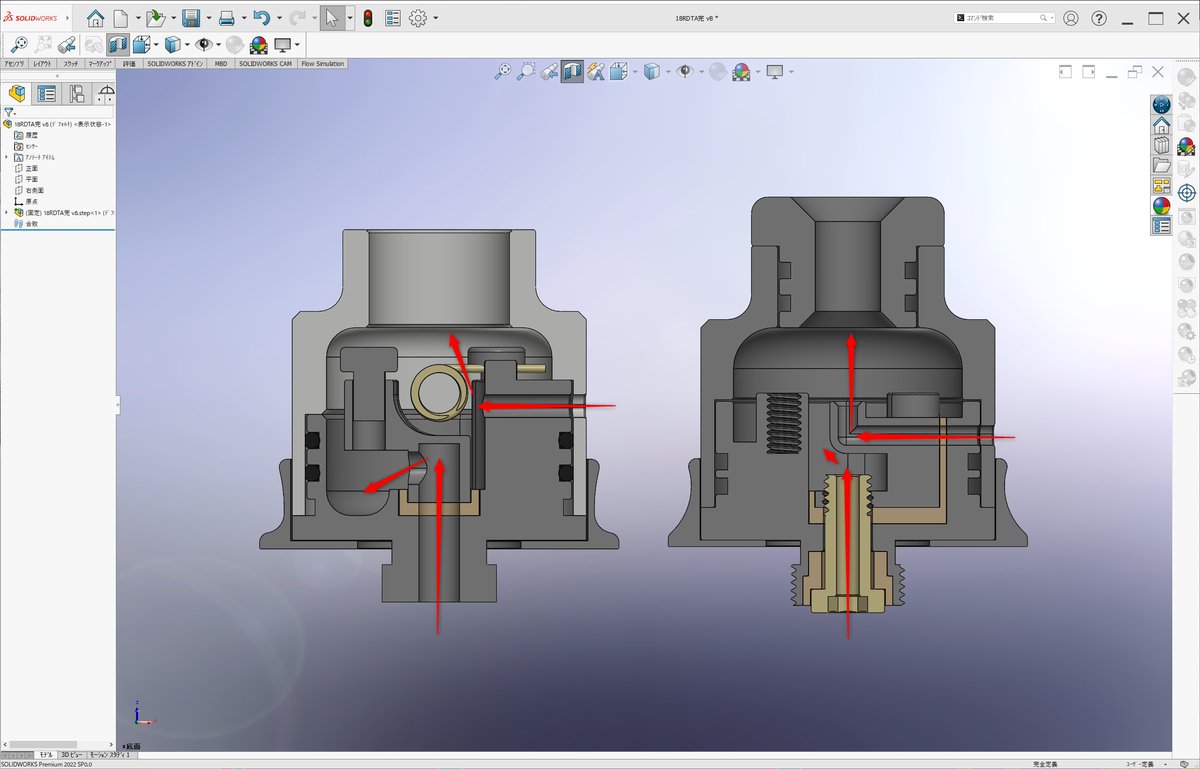Viewport: 1200px width, 769px height.
Task: Expand the Open file dropdown arrow
Action: (x=171, y=19)
